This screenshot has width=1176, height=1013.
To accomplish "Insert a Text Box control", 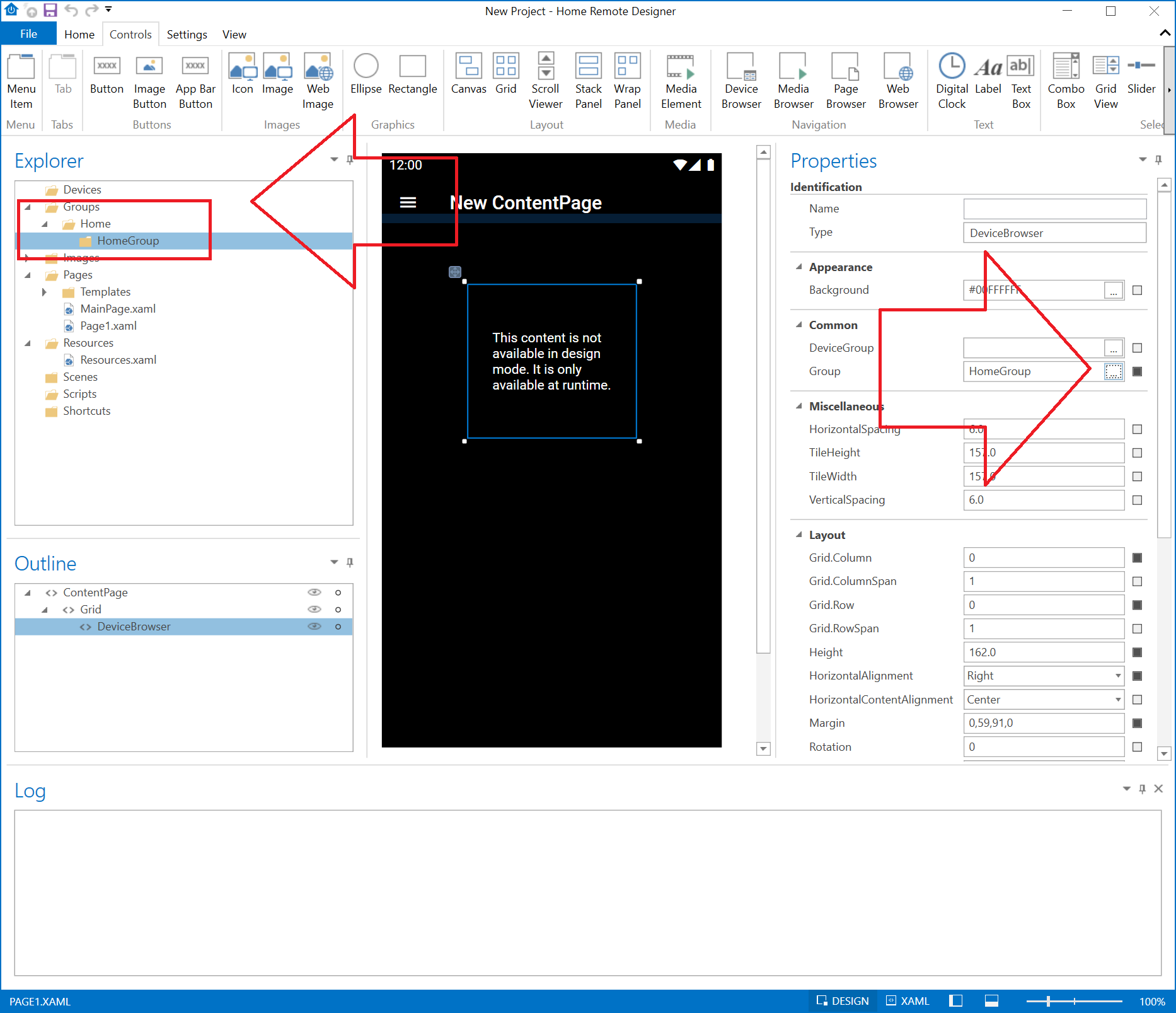I will click(x=1021, y=82).
